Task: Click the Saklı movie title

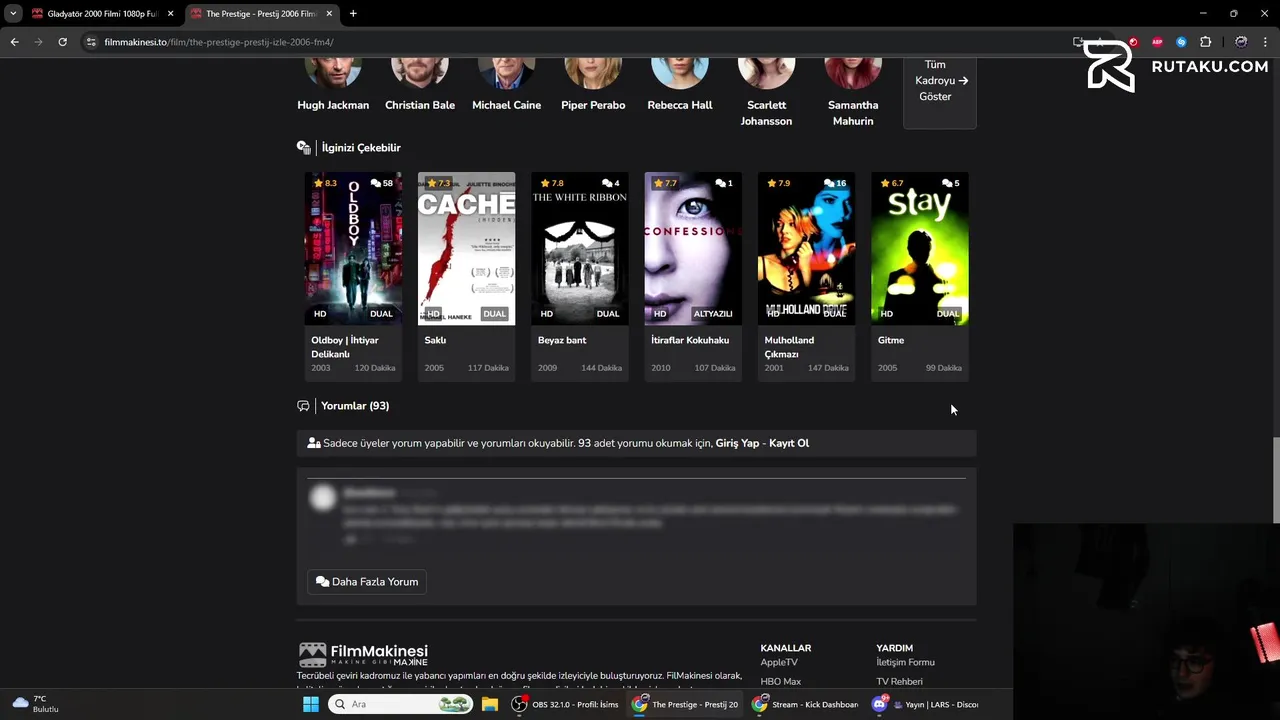Action: [x=435, y=340]
